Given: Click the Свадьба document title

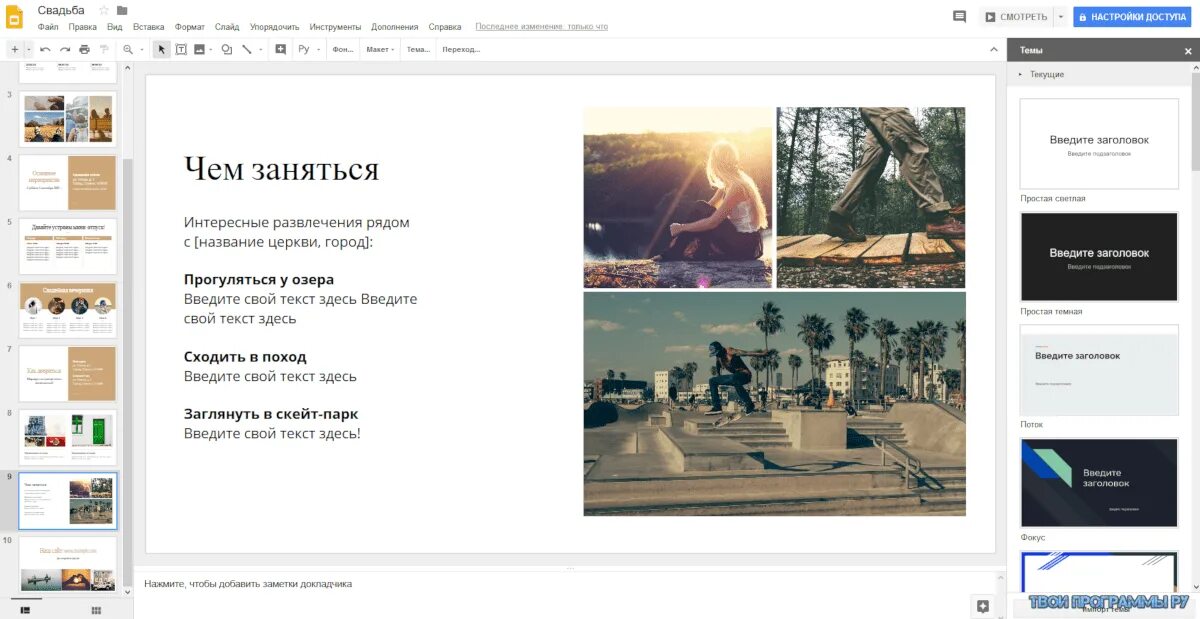Looking at the screenshot, I should (x=61, y=10).
